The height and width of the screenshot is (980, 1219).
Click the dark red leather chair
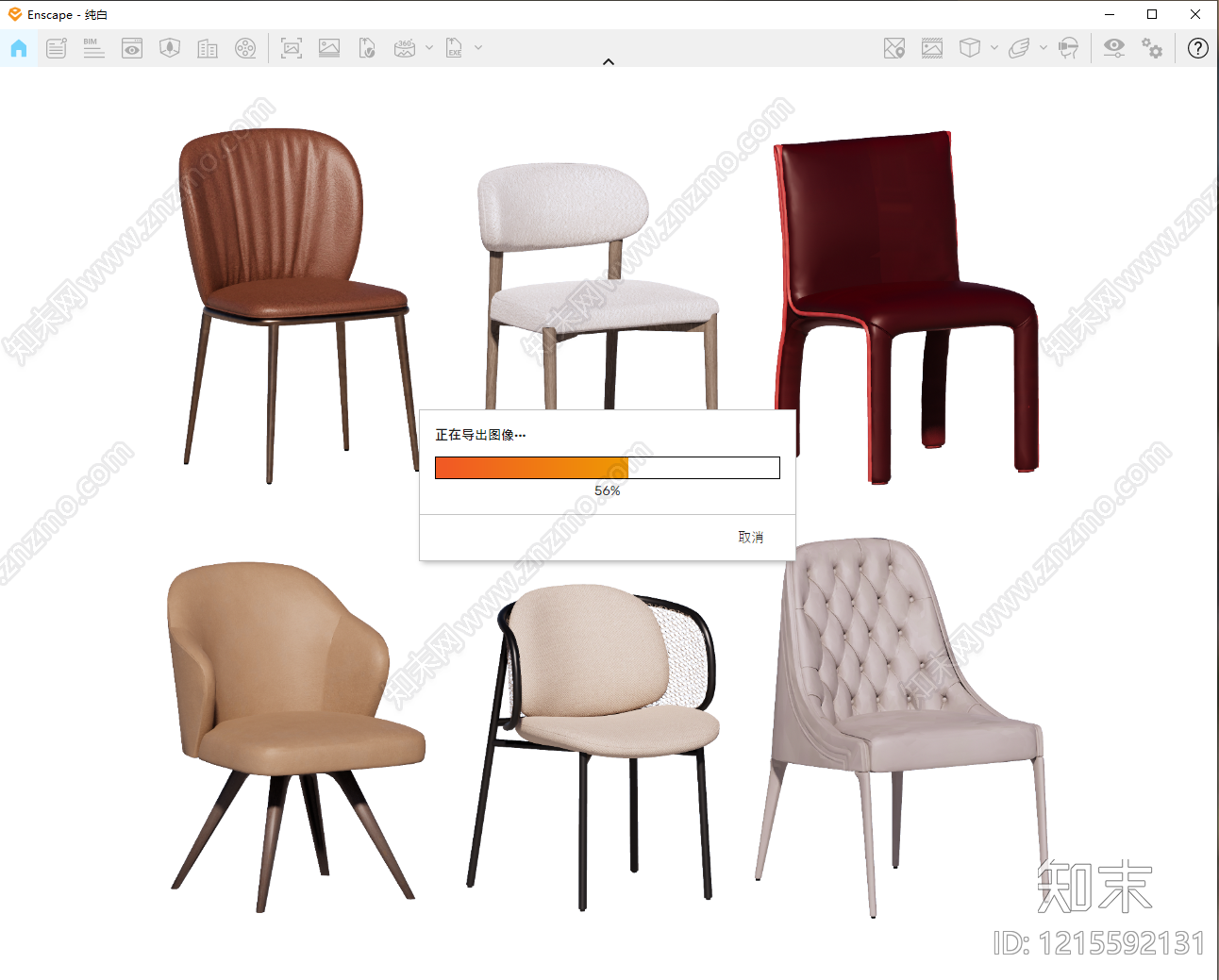(x=906, y=307)
